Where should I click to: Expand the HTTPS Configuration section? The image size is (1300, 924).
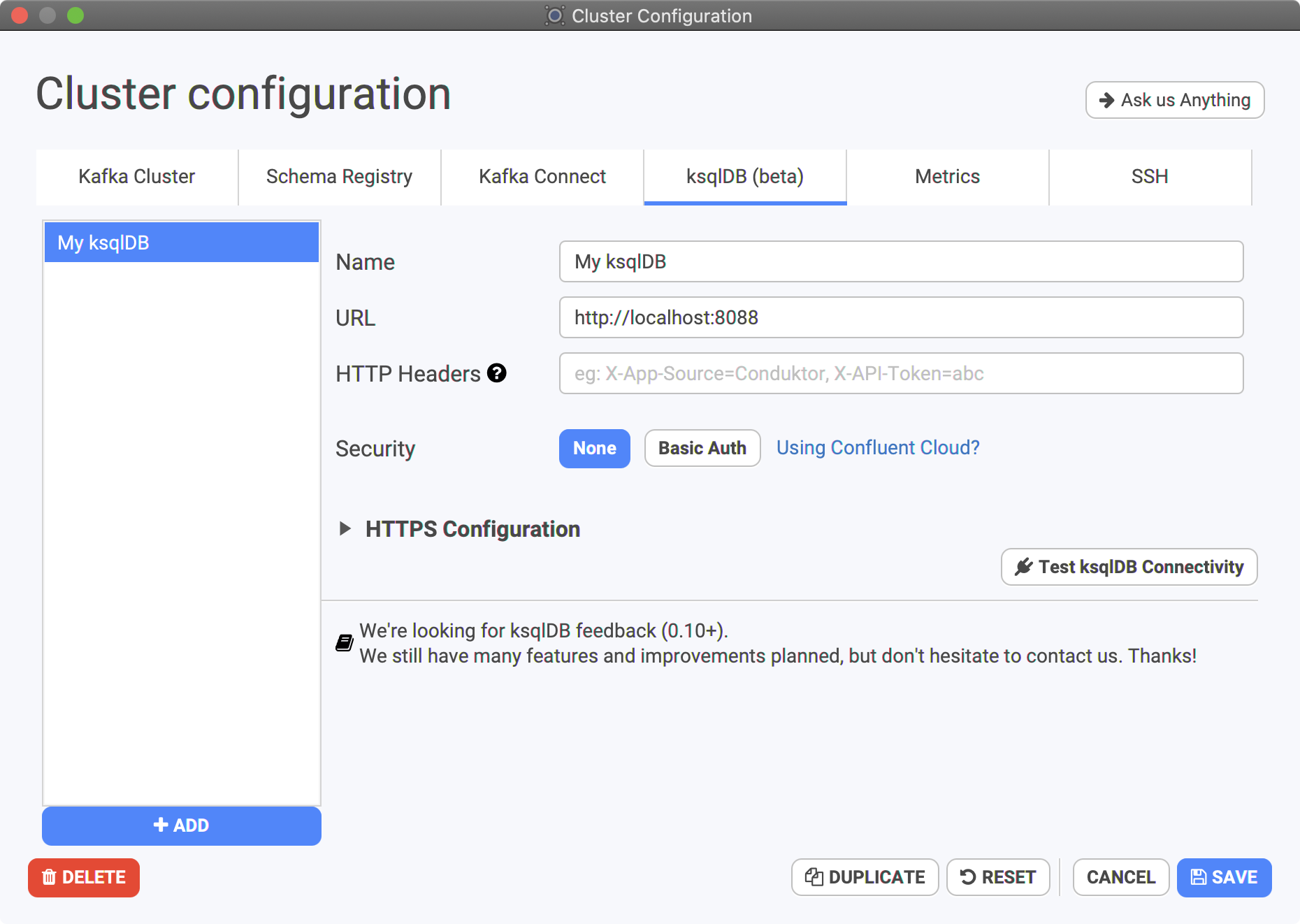point(345,528)
